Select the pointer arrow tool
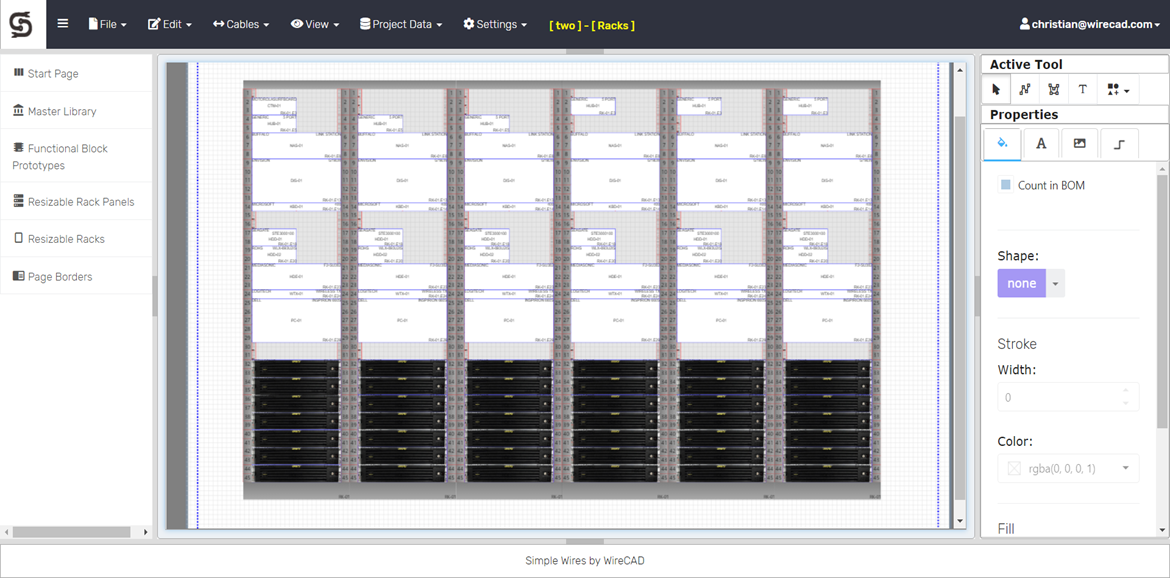Viewport: 1170px width, 578px height. click(x=996, y=90)
